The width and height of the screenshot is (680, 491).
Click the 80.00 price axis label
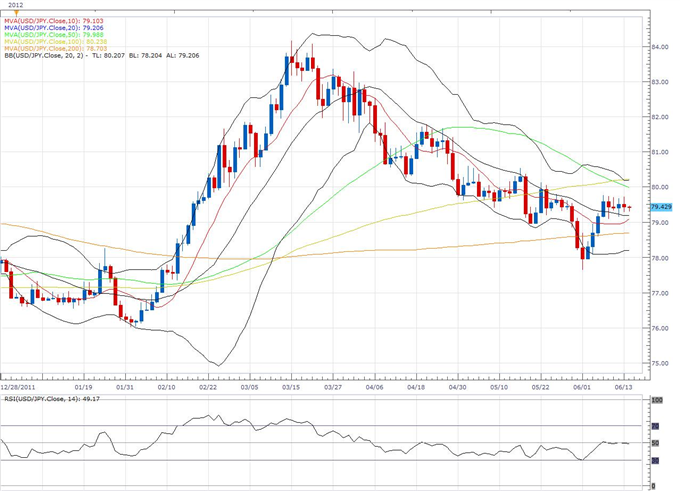[x=660, y=187]
